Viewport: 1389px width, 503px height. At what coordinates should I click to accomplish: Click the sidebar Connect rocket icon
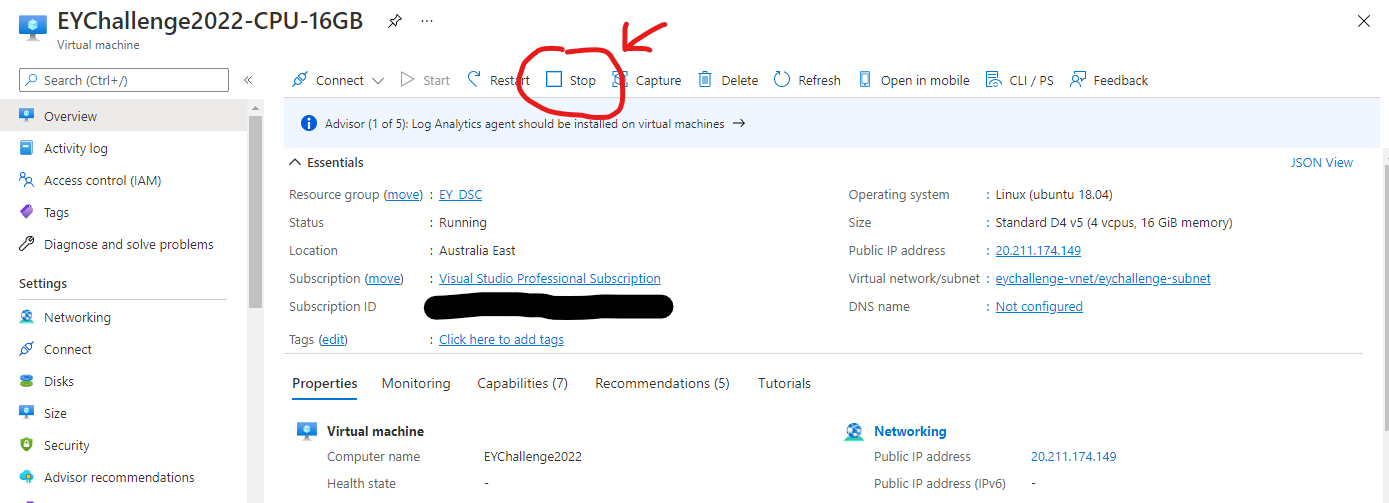click(27, 349)
